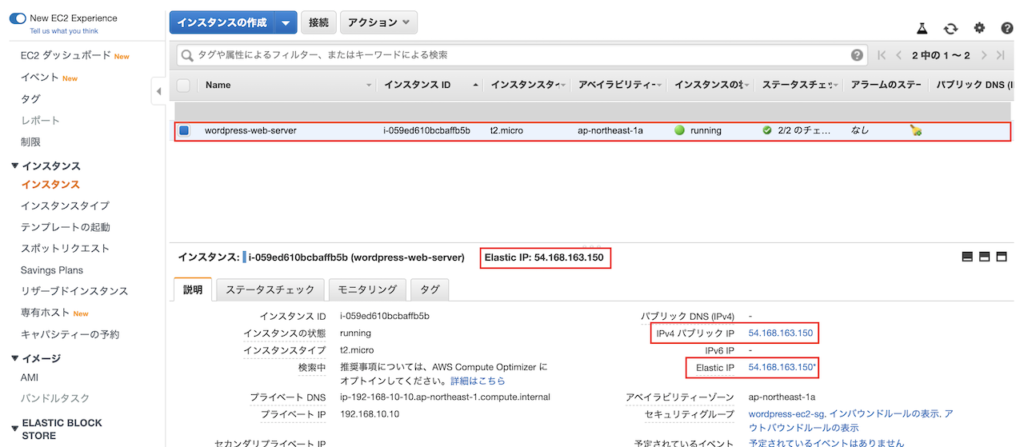The image size is (1024, 447).
Task: Open the モニタリング tab
Action: coord(367,290)
